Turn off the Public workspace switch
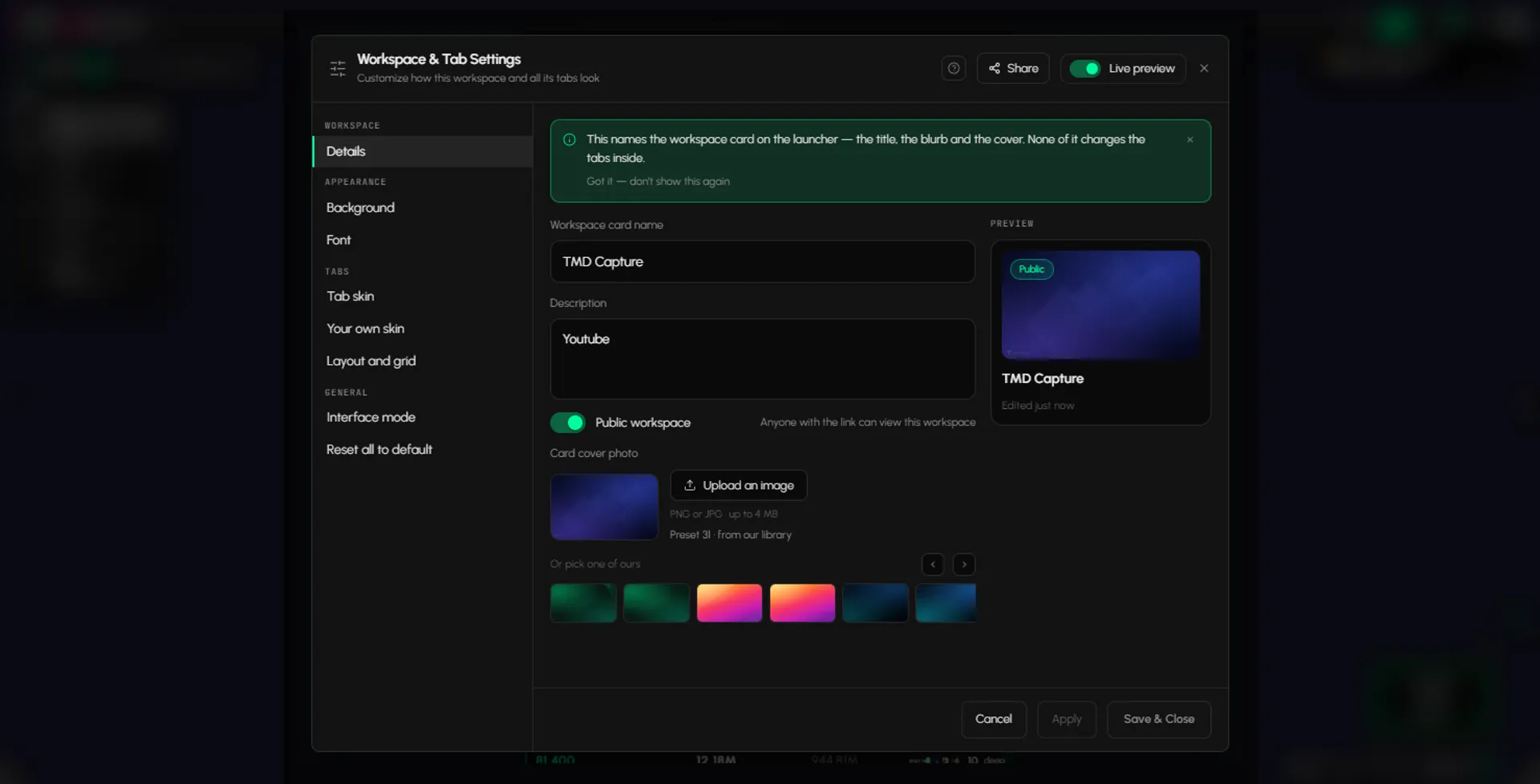Screen dimensions: 1540x784 568,422
